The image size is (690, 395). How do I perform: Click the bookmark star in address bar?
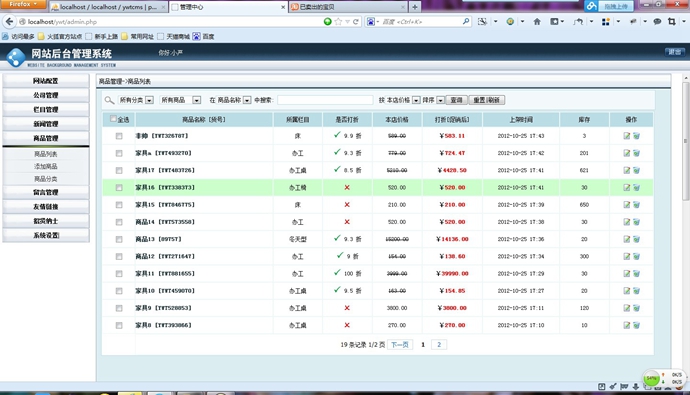(338, 22)
